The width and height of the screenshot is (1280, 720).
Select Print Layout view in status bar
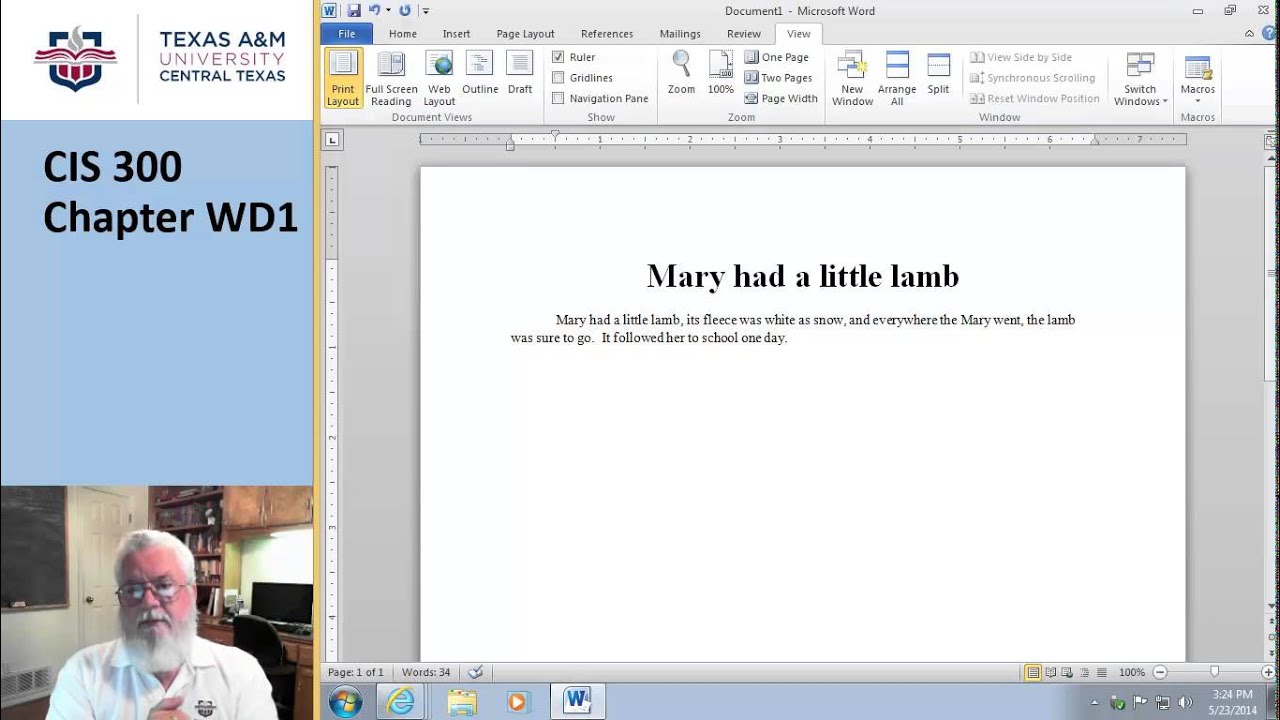(x=1033, y=673)
